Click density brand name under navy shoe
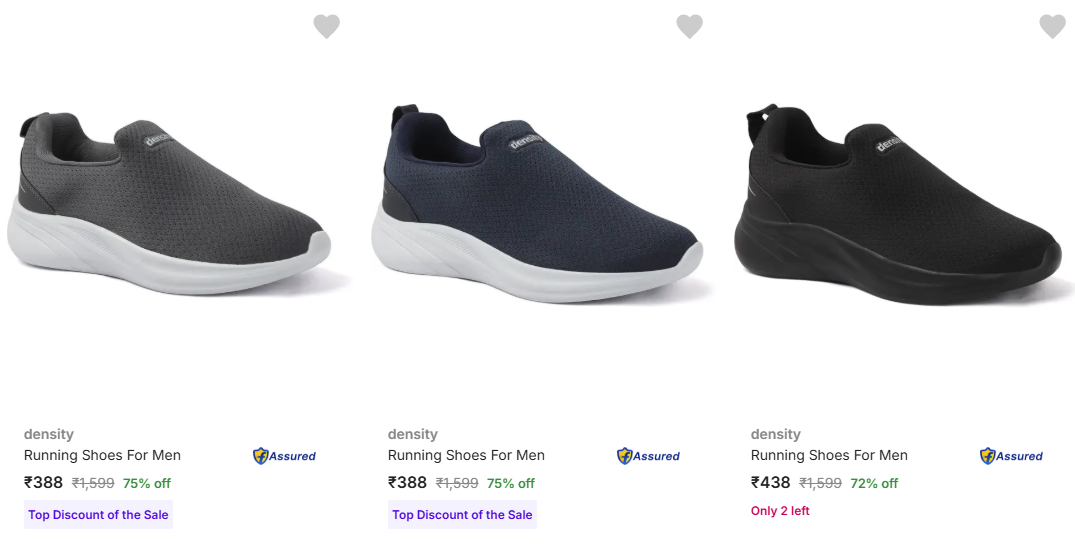The image size is (1075, 546). 413,434
